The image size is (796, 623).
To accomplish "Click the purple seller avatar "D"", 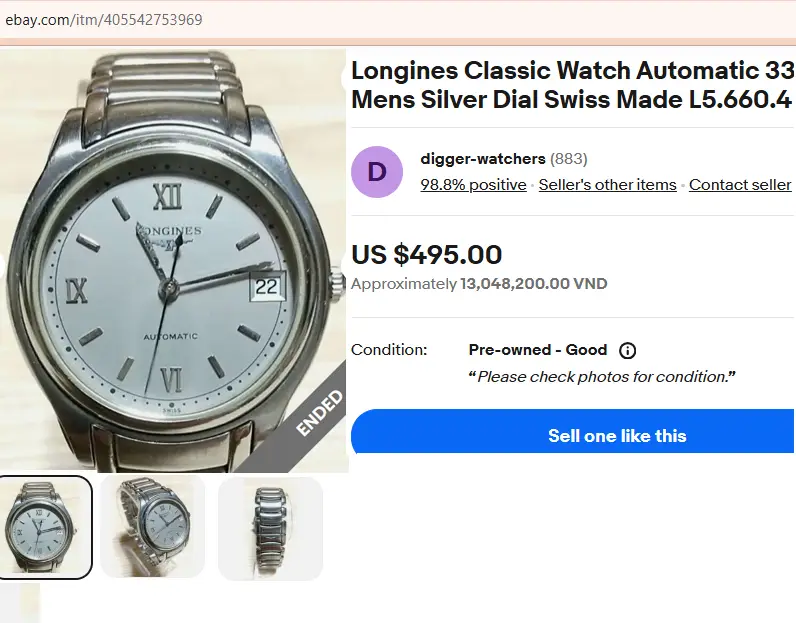I will click(x=377, y=172).
